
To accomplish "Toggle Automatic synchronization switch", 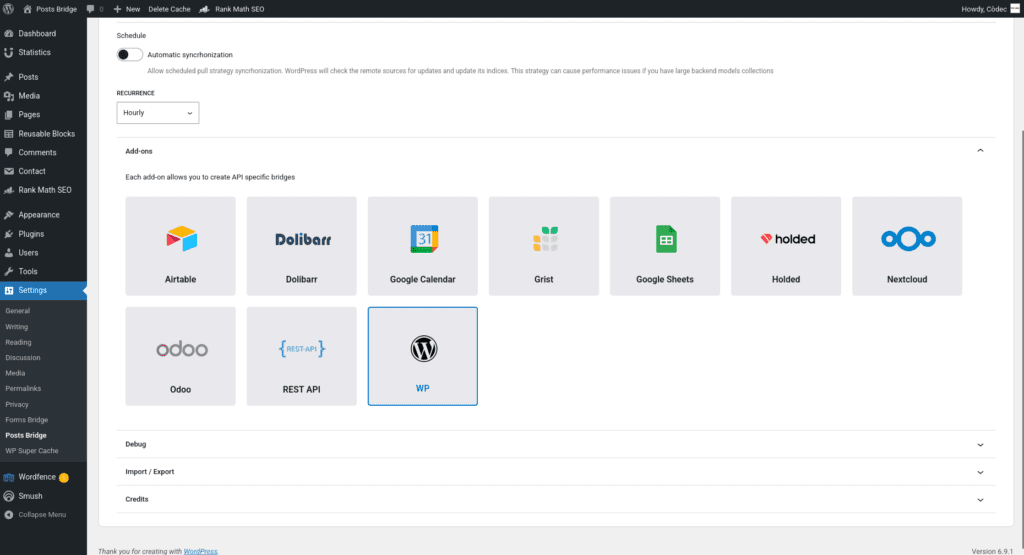I will point(129,55).
